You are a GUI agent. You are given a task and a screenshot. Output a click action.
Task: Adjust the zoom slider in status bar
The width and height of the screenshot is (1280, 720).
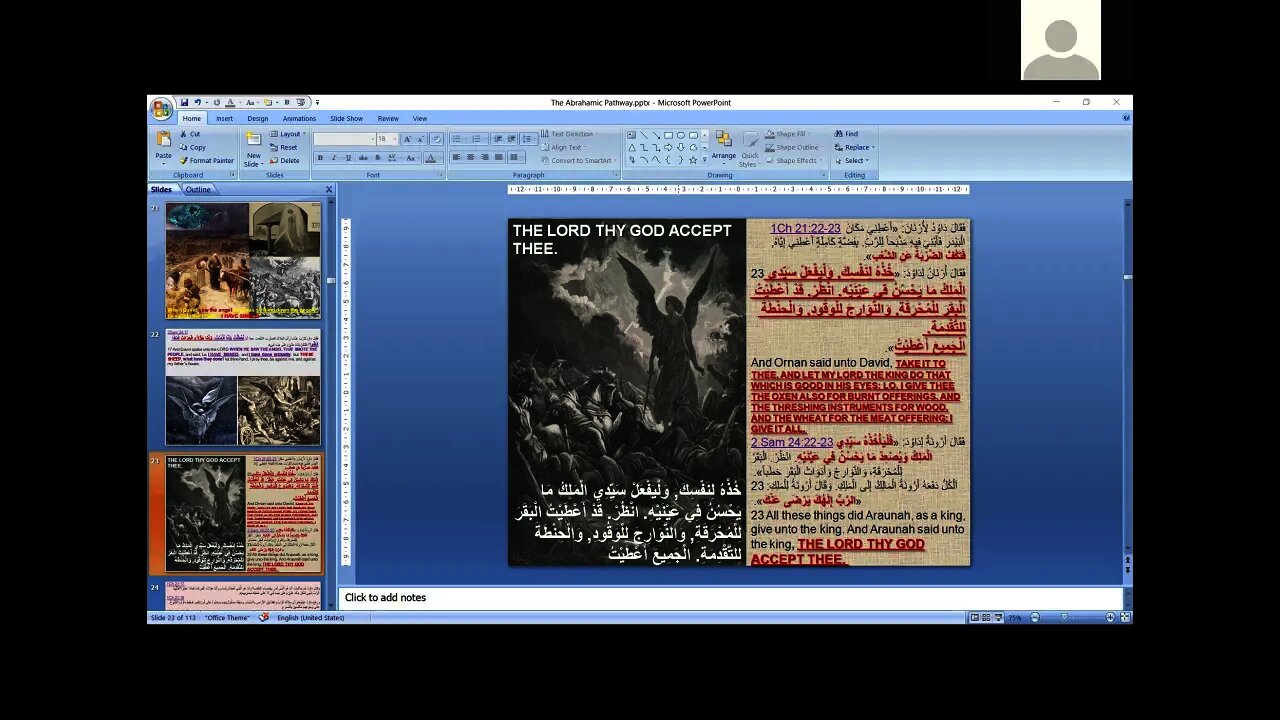tap(1064, 618)
